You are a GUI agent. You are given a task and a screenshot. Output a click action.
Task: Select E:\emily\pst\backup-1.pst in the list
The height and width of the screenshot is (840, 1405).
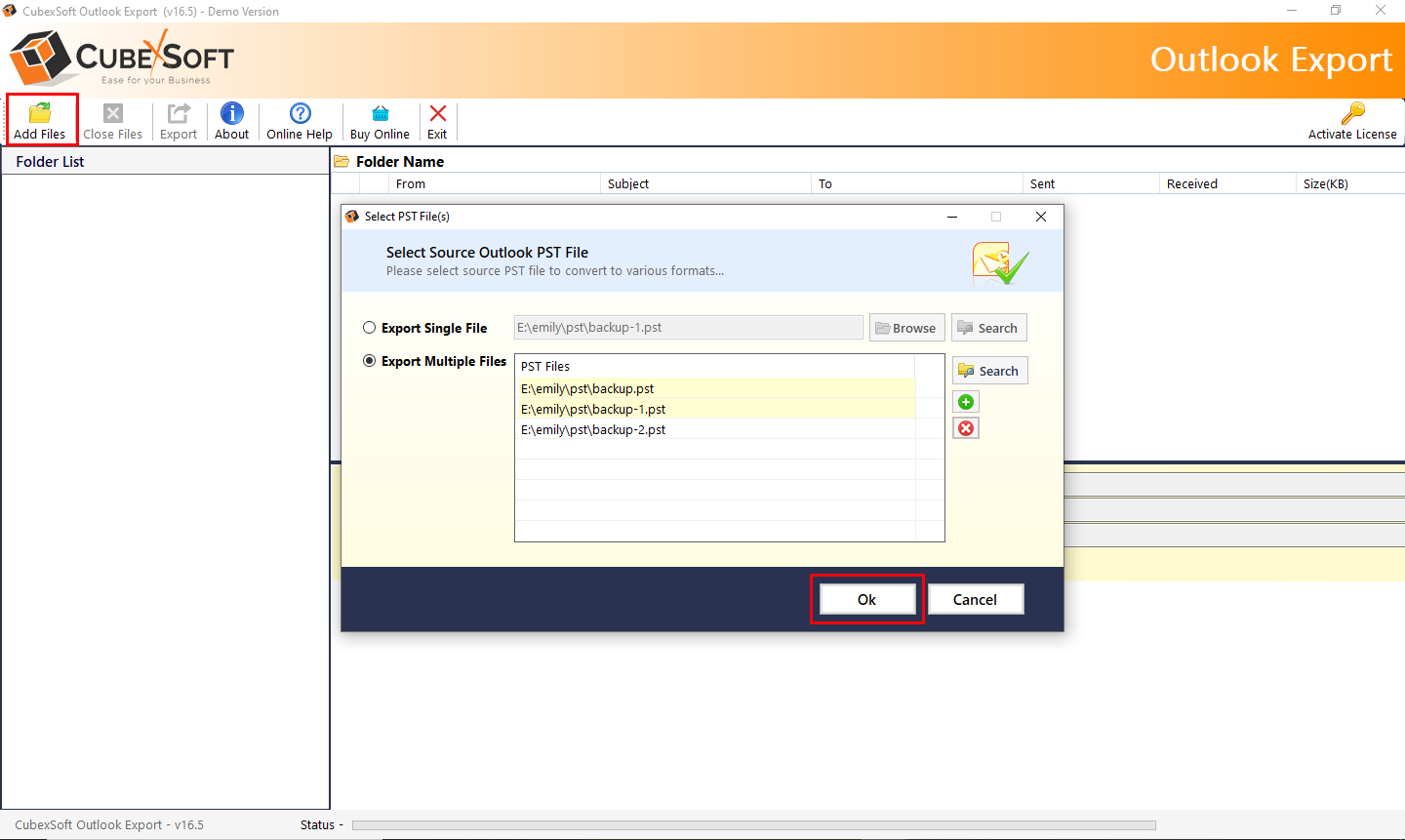[715, 409]
